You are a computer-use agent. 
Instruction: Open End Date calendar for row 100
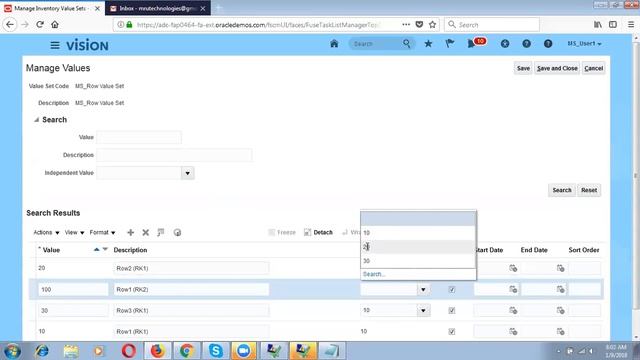pyautogui.click(x=560, y=289)
